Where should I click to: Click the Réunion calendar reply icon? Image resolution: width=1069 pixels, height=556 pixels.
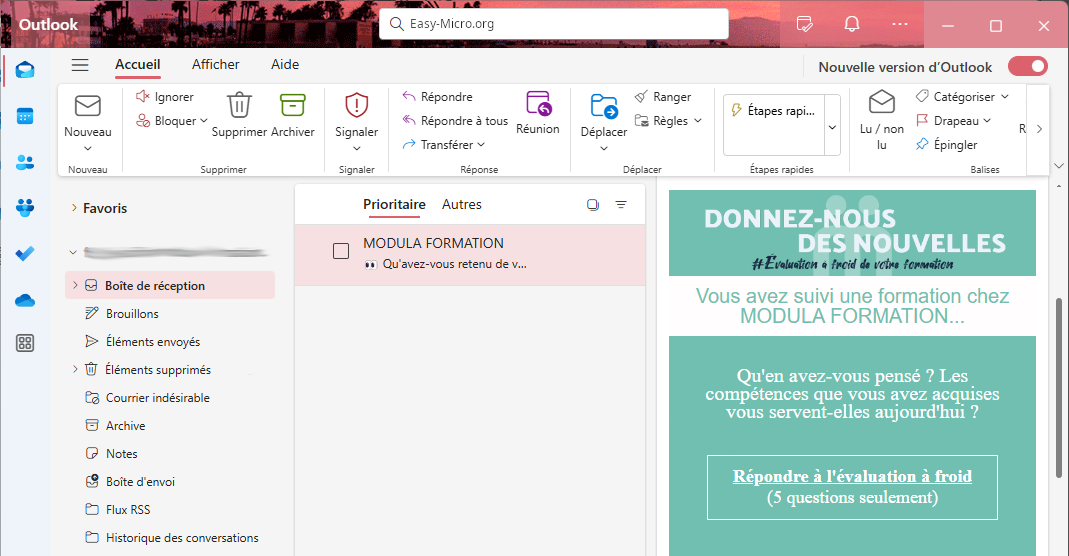[539, 104]
